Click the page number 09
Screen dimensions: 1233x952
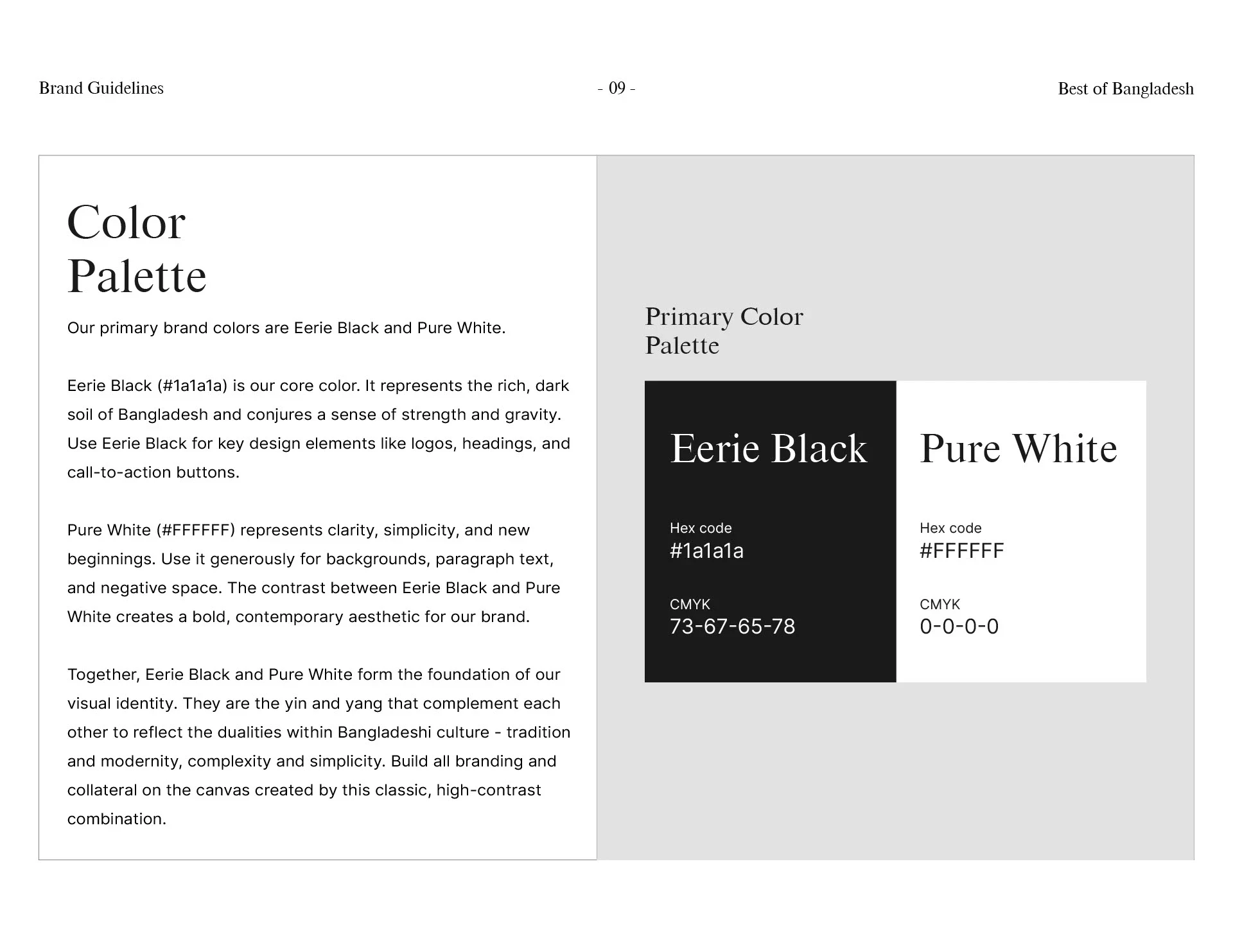pos(616,88)
